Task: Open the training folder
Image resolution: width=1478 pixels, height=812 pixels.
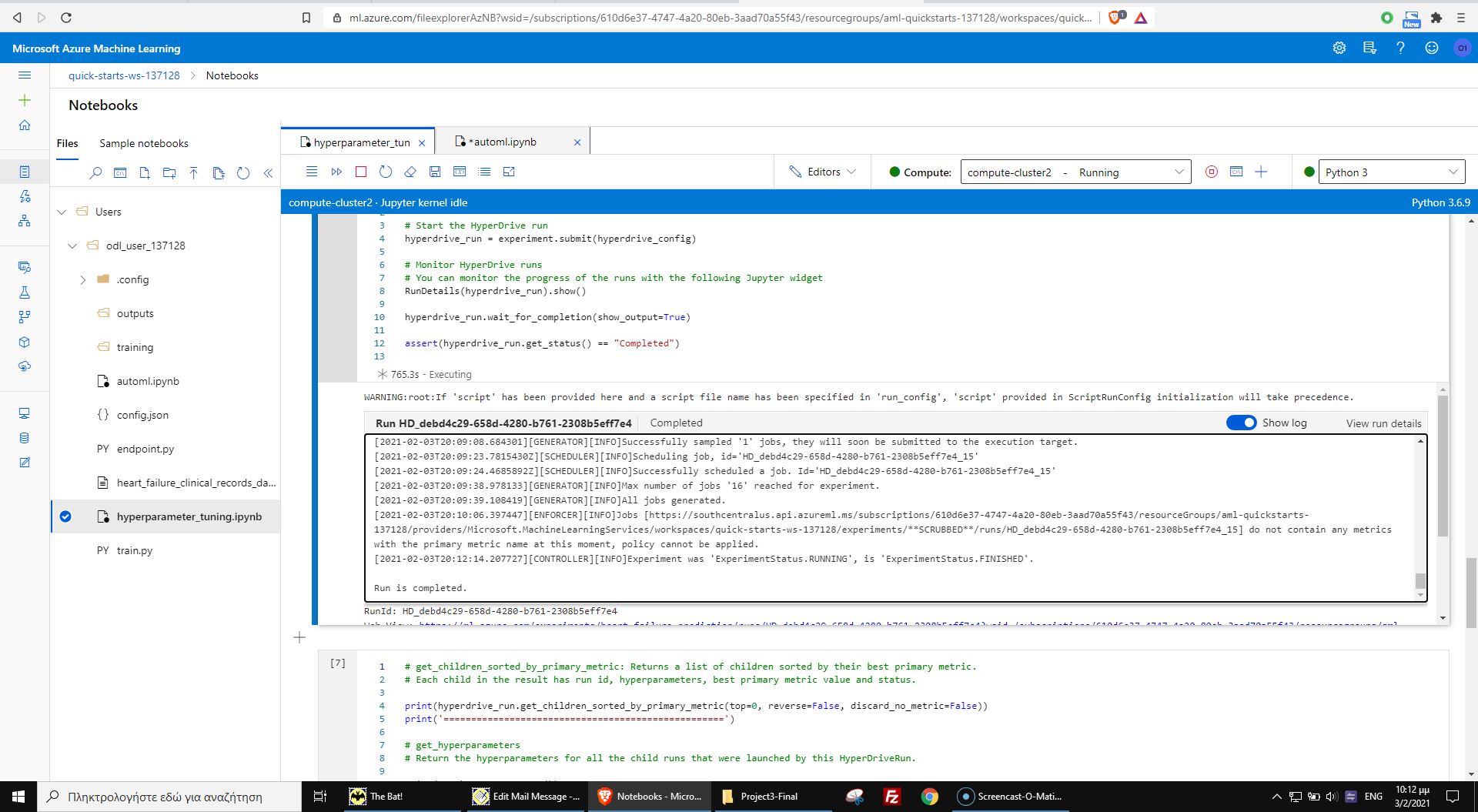Action: pyautogui.click(x=135, y=347)
